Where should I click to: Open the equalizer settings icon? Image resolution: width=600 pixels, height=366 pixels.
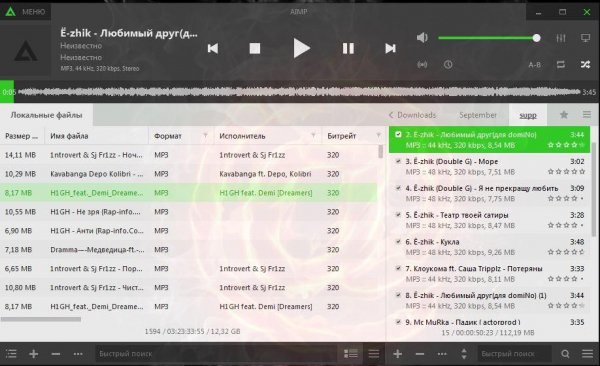coord(561,38)
